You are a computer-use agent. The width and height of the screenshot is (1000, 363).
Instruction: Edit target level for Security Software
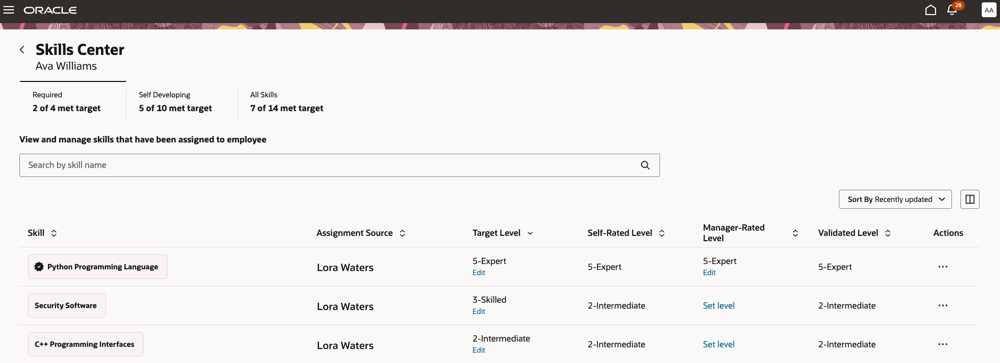coord(479,311)
